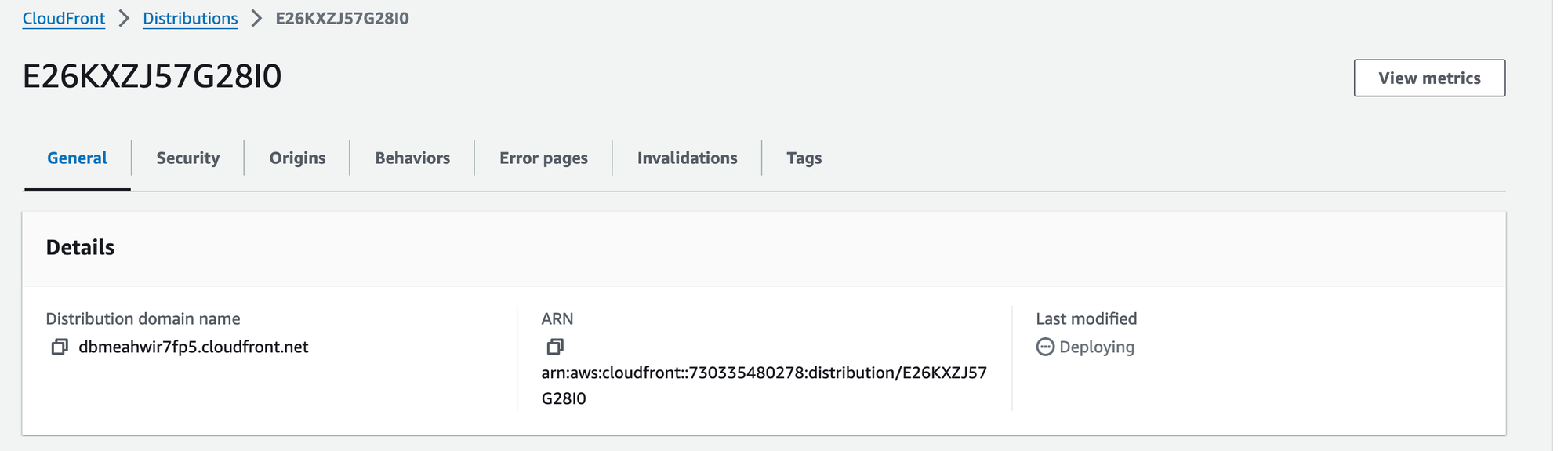This screenshot has width=1568, height=451.
Task: Click the dbmeahwir7fp5.cloudfront.net domain text
Action: tap(194, 347)
